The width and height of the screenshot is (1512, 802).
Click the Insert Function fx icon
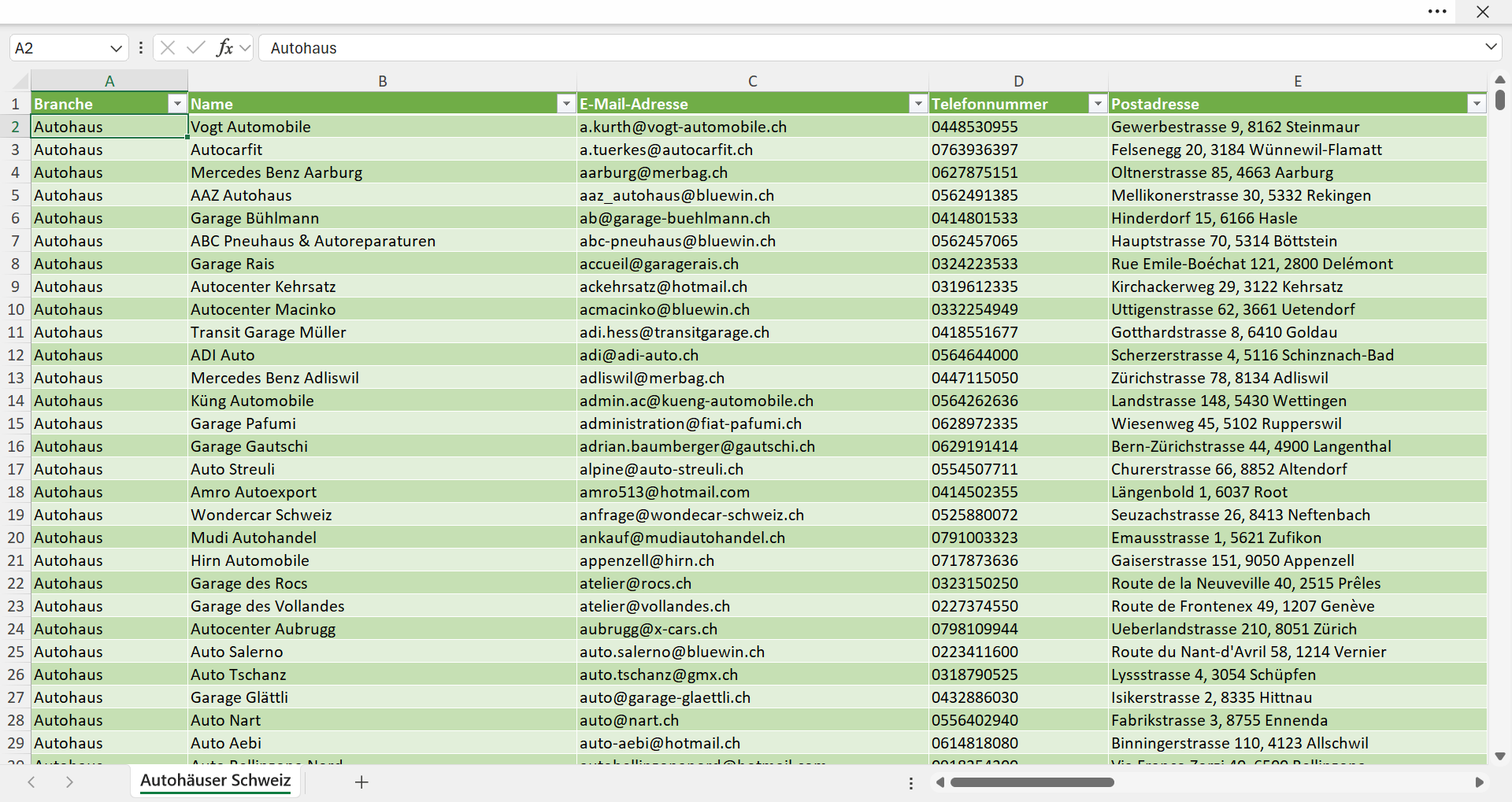(x=224, y=48)
